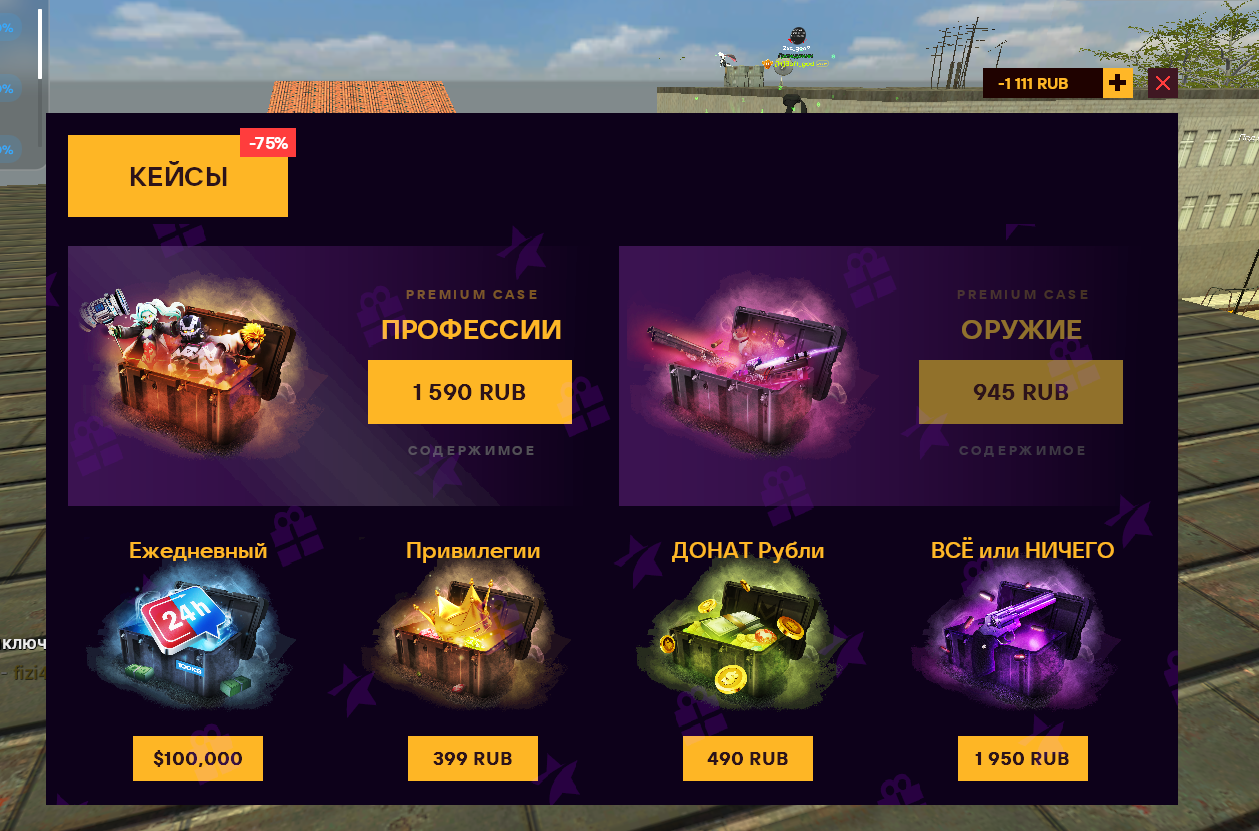Close the cases shop window
This screenshot has width=1259, height=831.
pos(1162,83)
